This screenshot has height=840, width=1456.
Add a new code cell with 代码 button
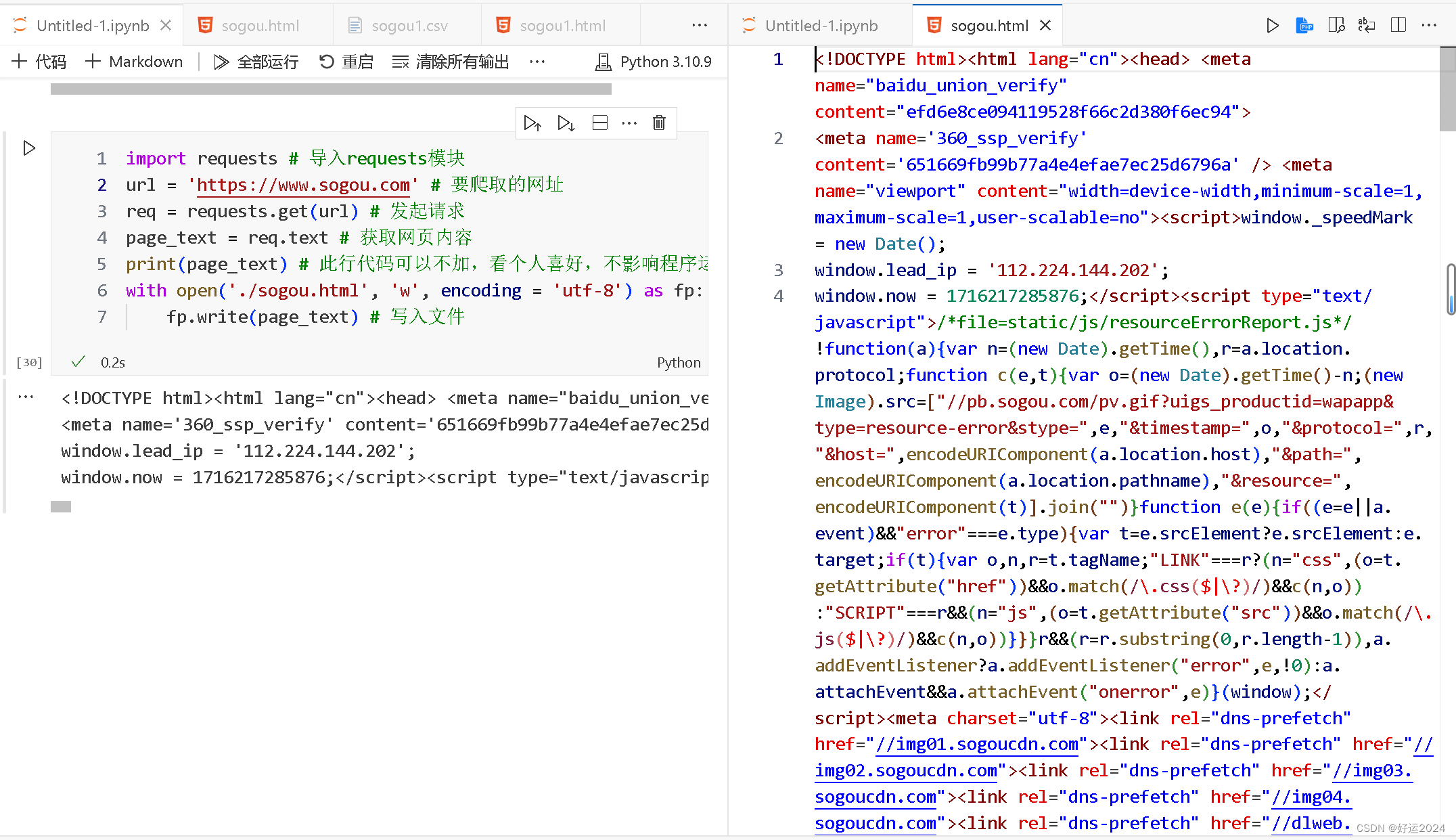point(40,62)
